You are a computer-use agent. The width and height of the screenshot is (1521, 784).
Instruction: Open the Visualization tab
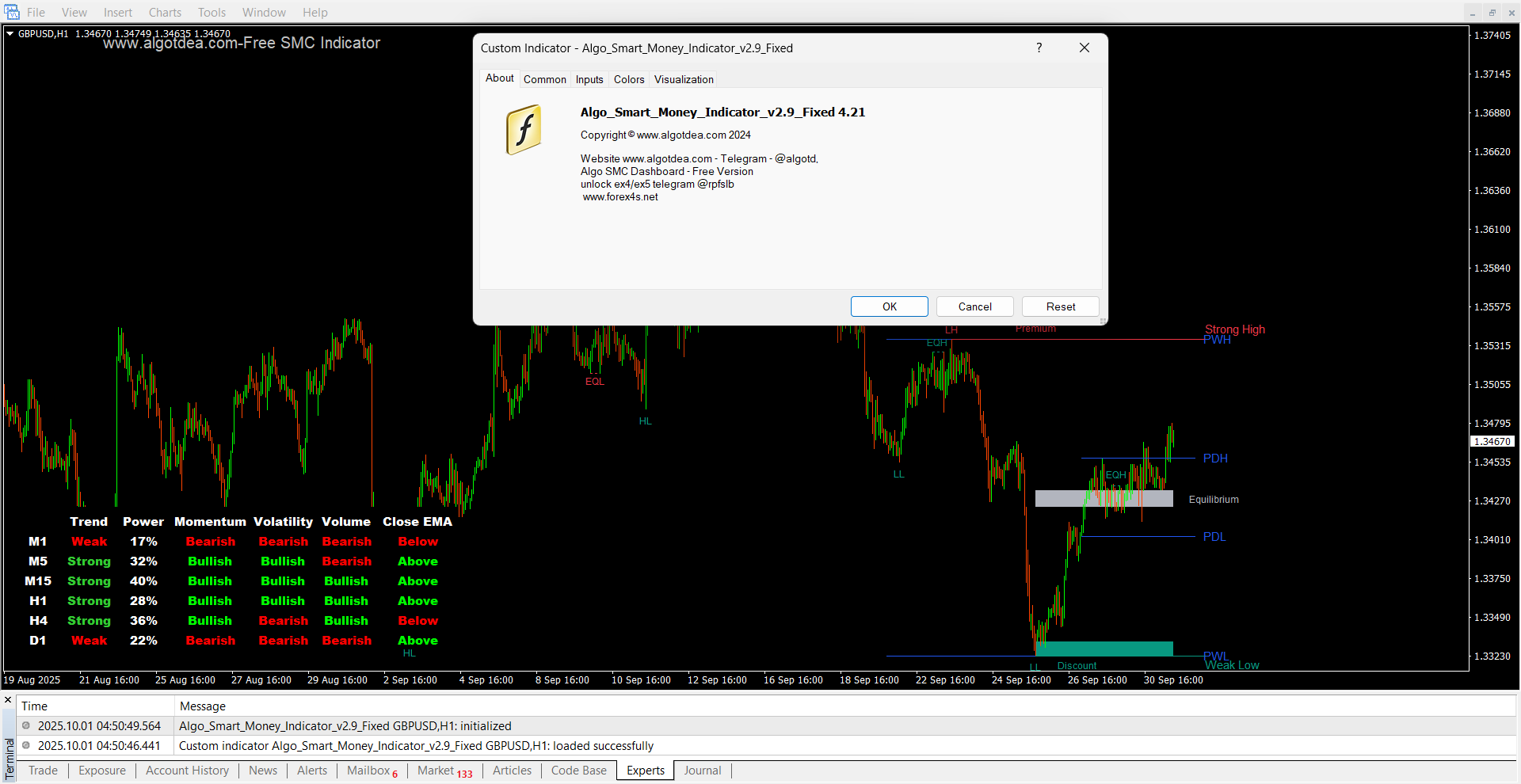click(684, 79)
